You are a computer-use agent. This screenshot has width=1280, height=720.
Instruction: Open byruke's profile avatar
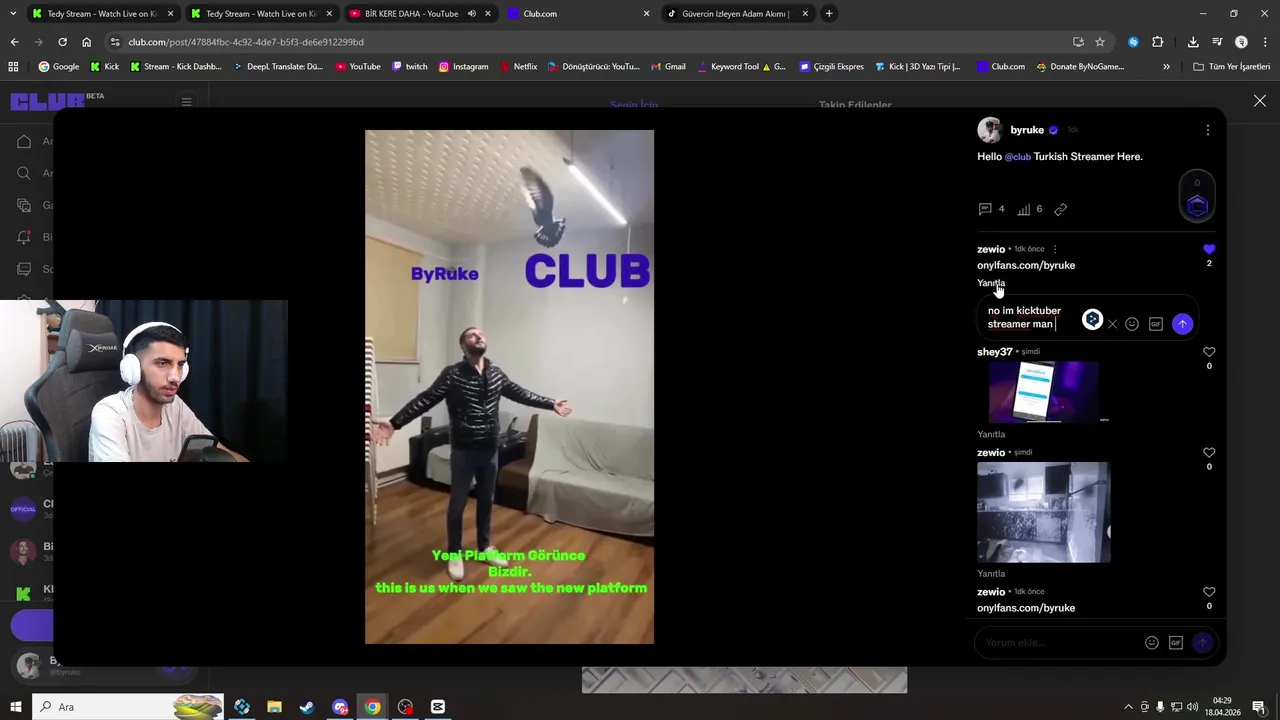[x=990, y=130]
